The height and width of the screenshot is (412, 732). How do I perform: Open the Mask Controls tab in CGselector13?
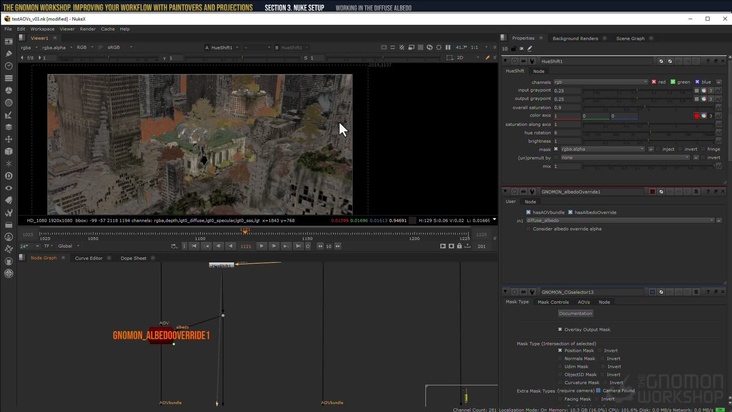click(553, 302)
